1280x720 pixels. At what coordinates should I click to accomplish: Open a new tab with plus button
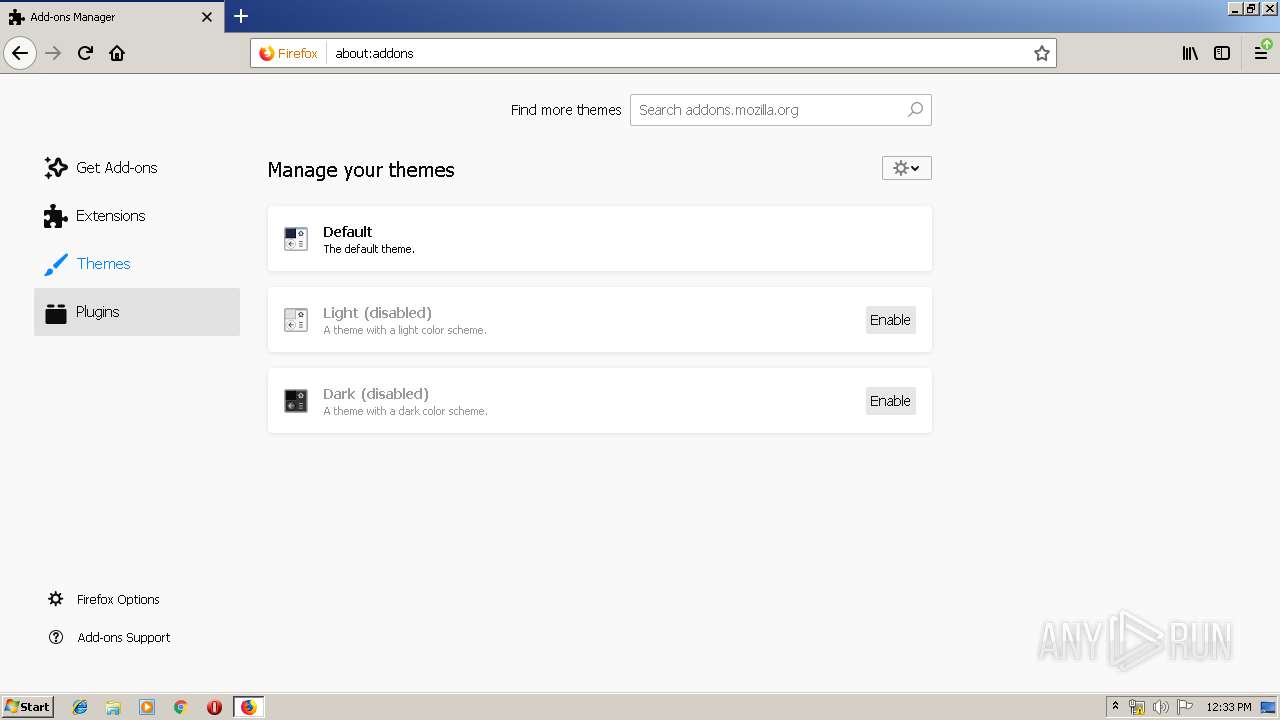click(241, 16)
